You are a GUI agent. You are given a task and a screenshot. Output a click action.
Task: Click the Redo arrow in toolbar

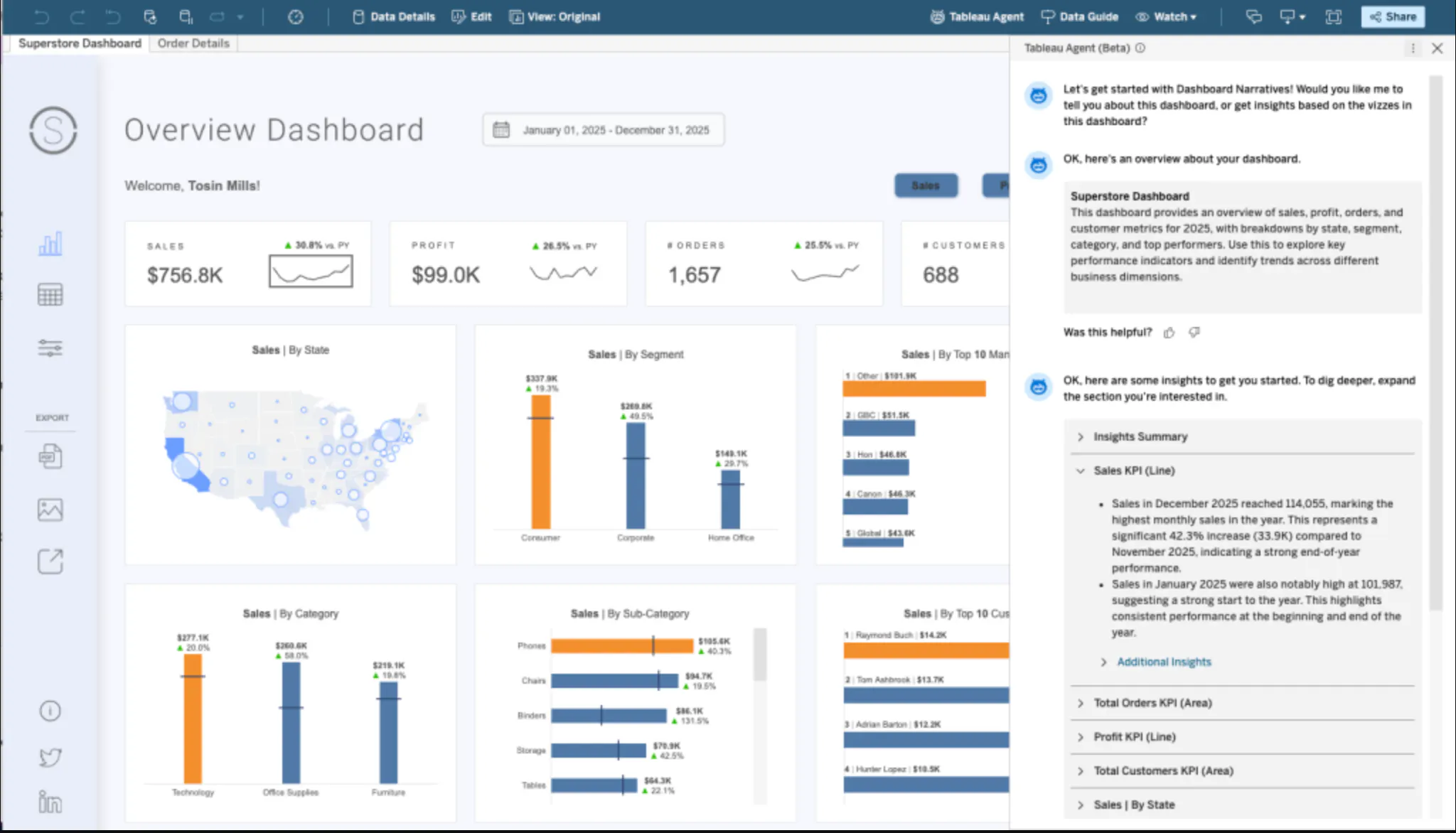(x=77, y=16)
